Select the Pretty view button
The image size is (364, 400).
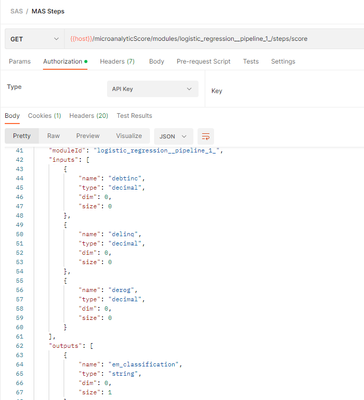22,136
